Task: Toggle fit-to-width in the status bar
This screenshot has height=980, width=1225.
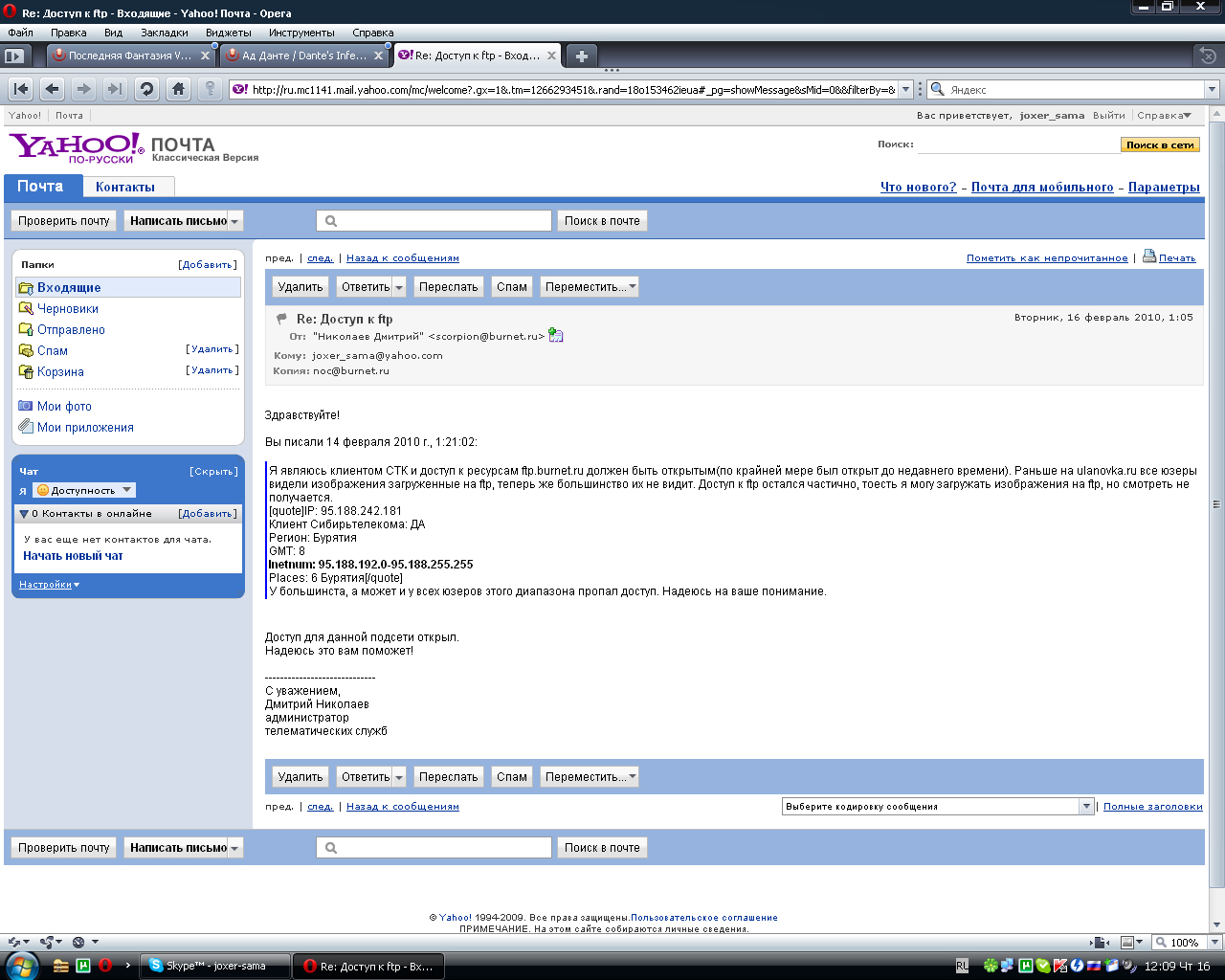Action: (x=1102, y=942)
